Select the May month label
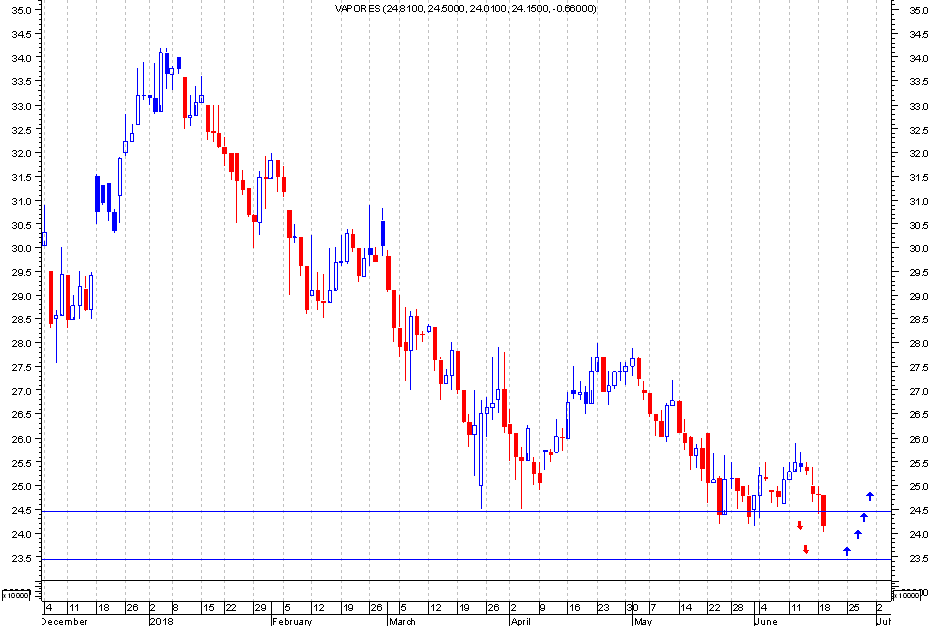The width and height of the screenshot is (932, 626). tap(643, 621)
